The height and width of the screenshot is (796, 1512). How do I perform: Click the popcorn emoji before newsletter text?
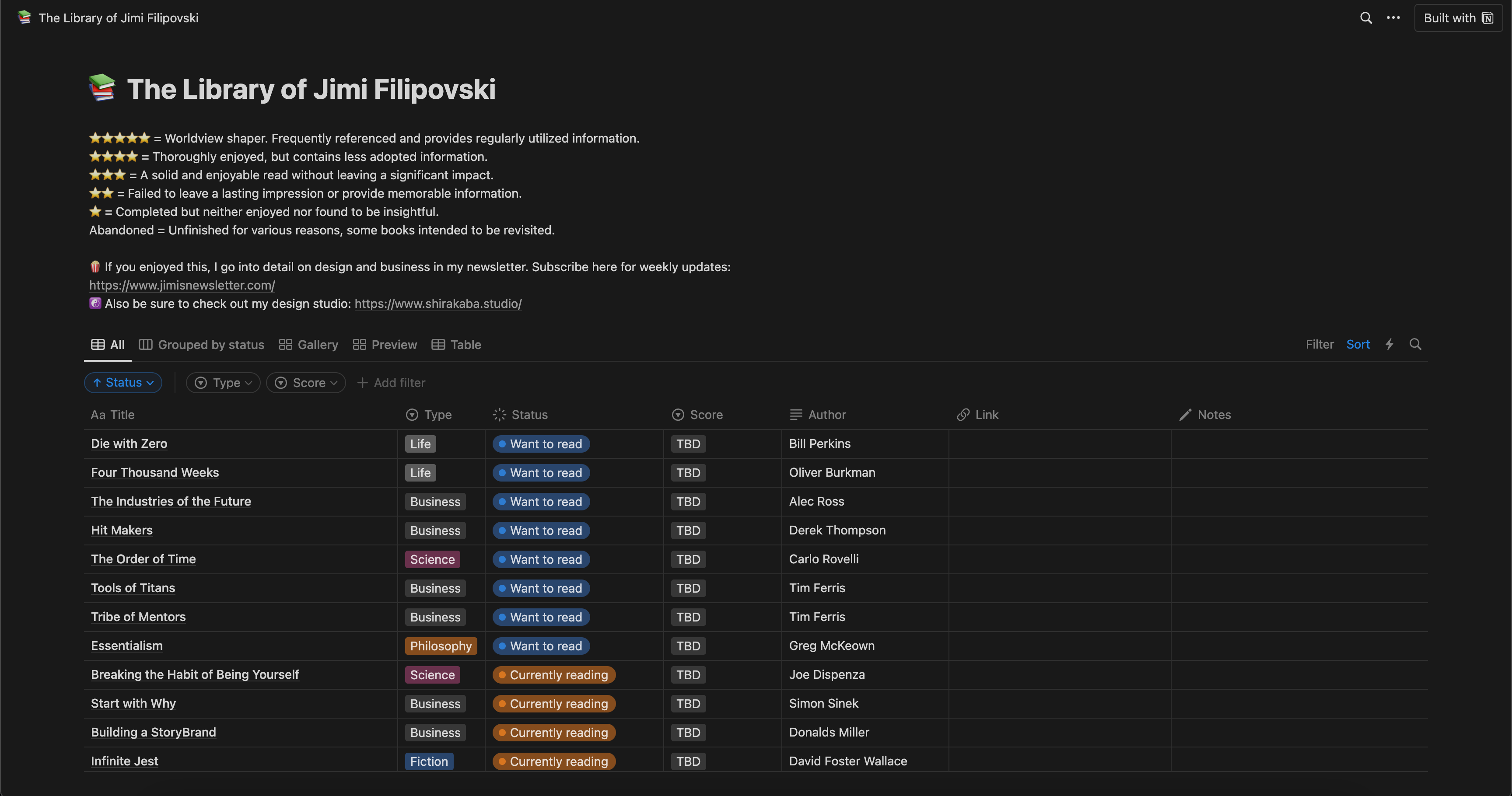[x=95, y=267]
